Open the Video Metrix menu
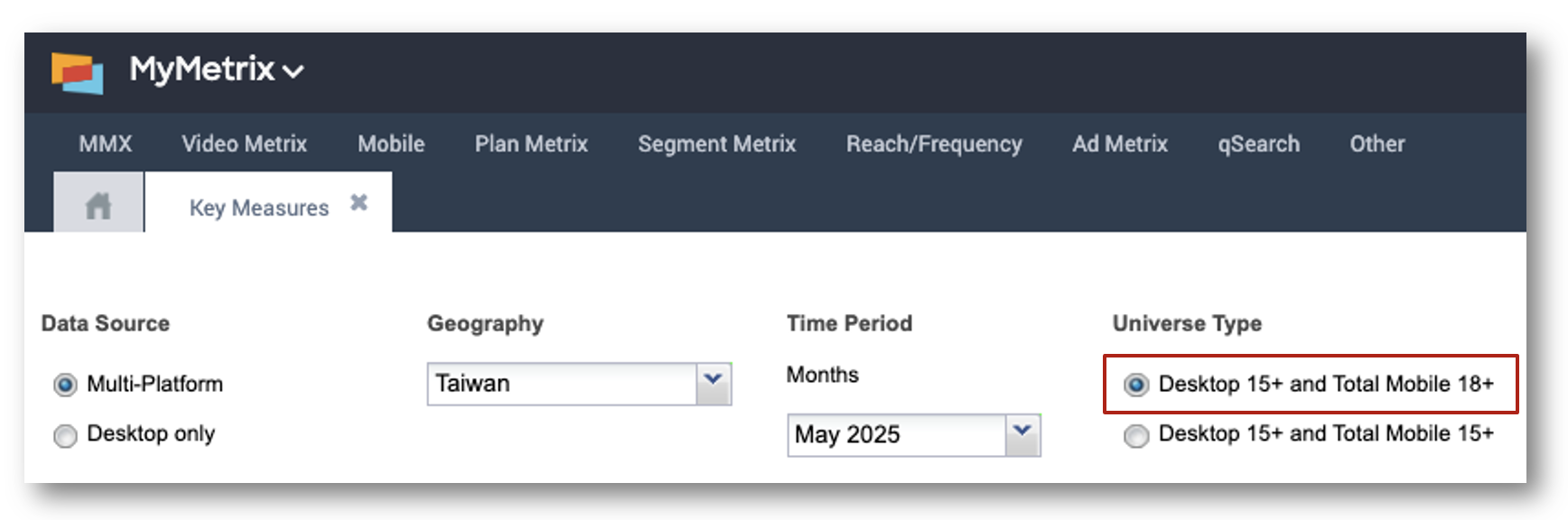Viewport: 1568px width, 520px height. click(x=244, y=144)
